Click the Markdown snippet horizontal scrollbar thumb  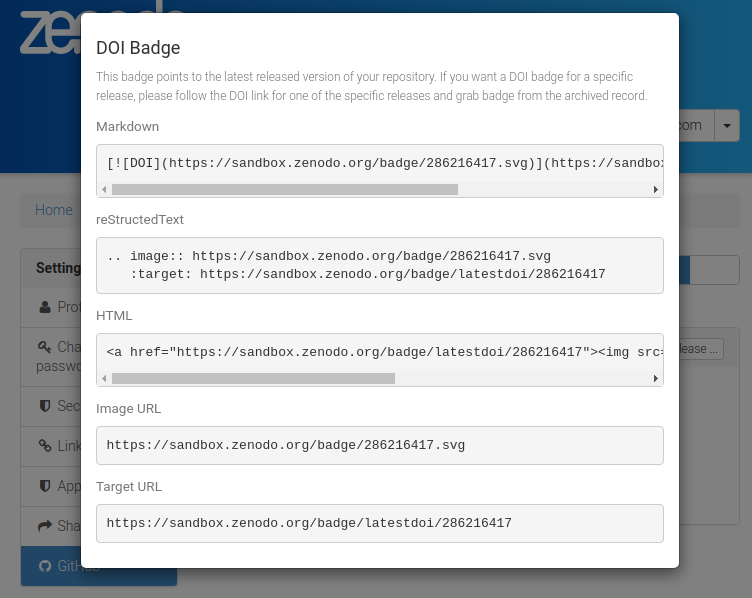click(284, 189)
